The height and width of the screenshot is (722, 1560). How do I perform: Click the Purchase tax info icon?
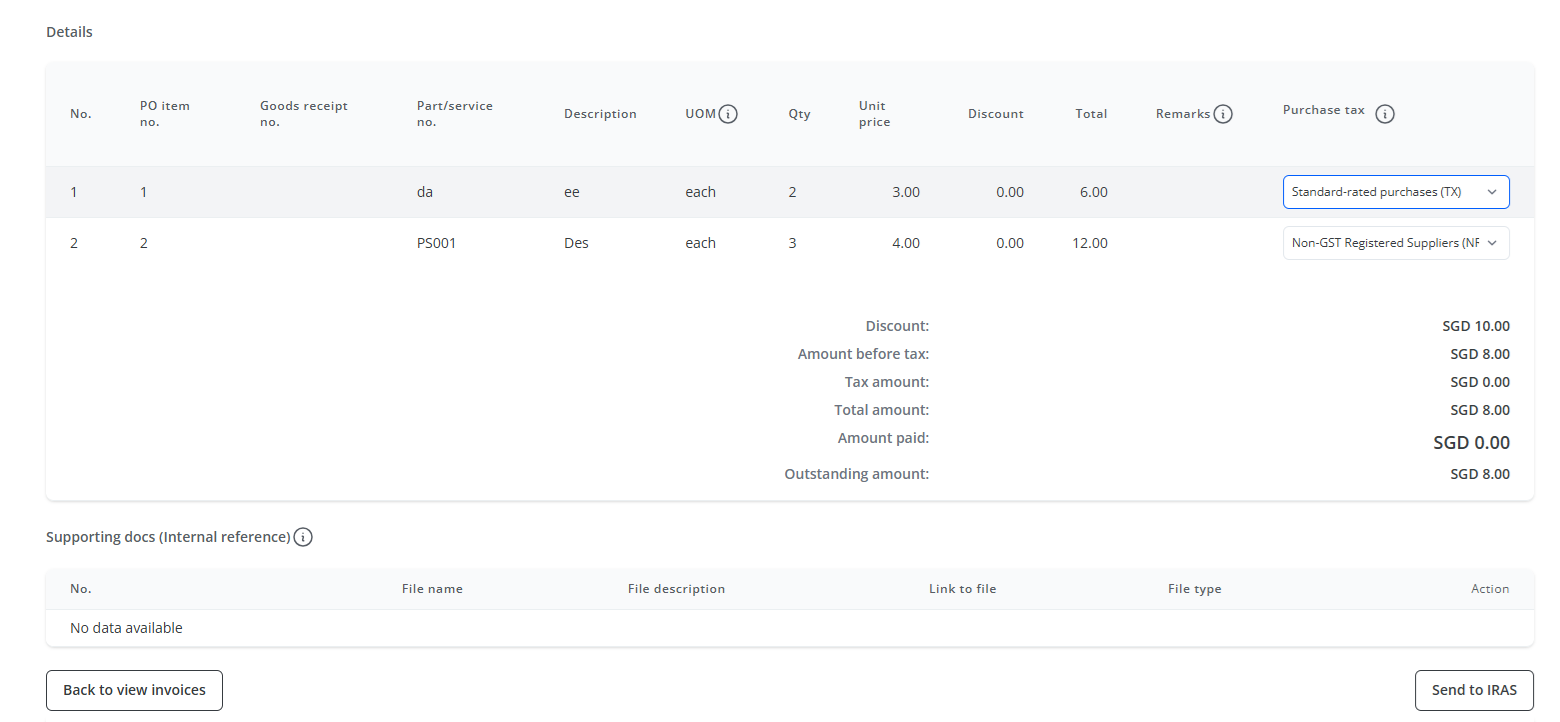click(x=1384, y=114)
